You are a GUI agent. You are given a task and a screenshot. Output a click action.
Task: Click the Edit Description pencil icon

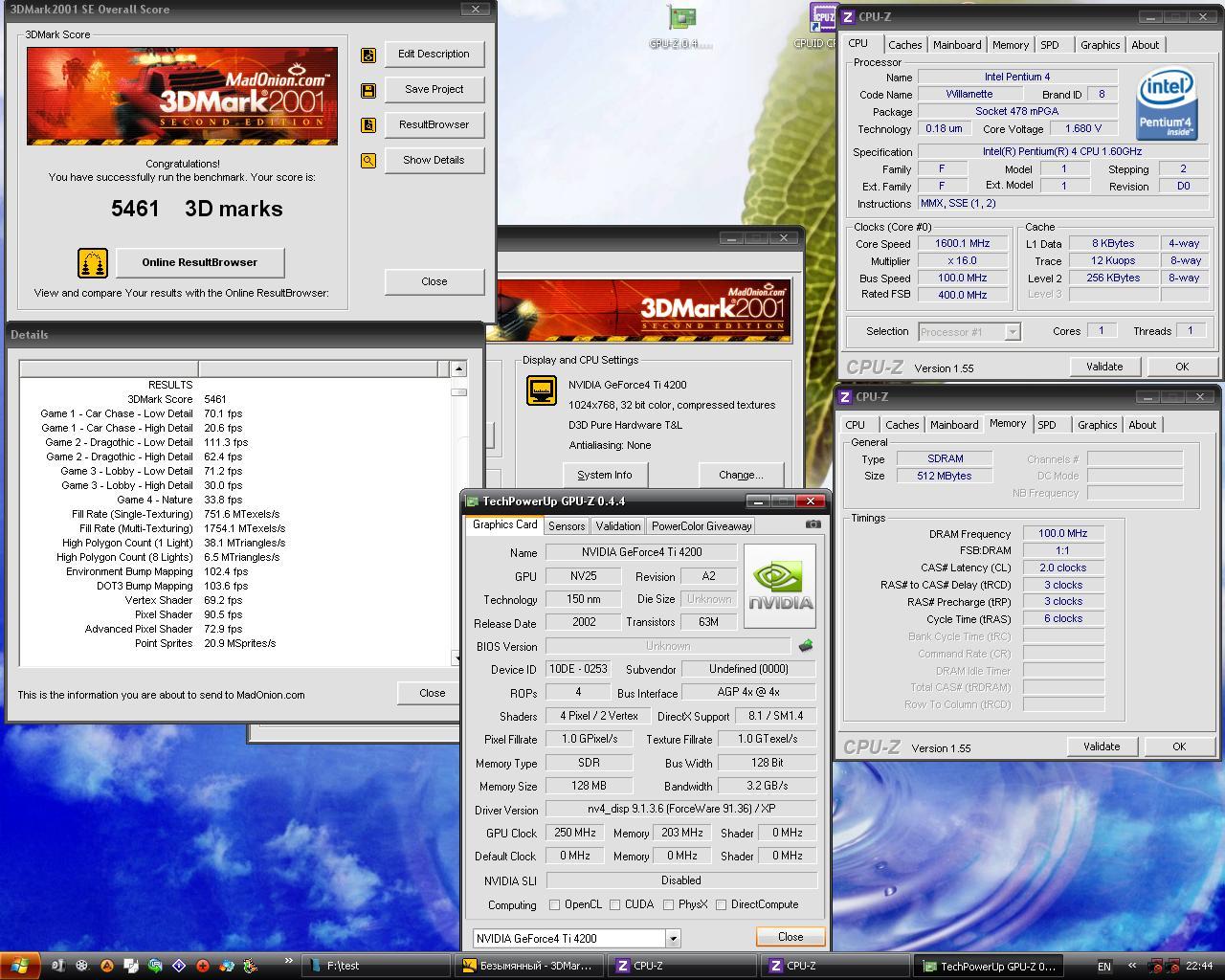368,55
